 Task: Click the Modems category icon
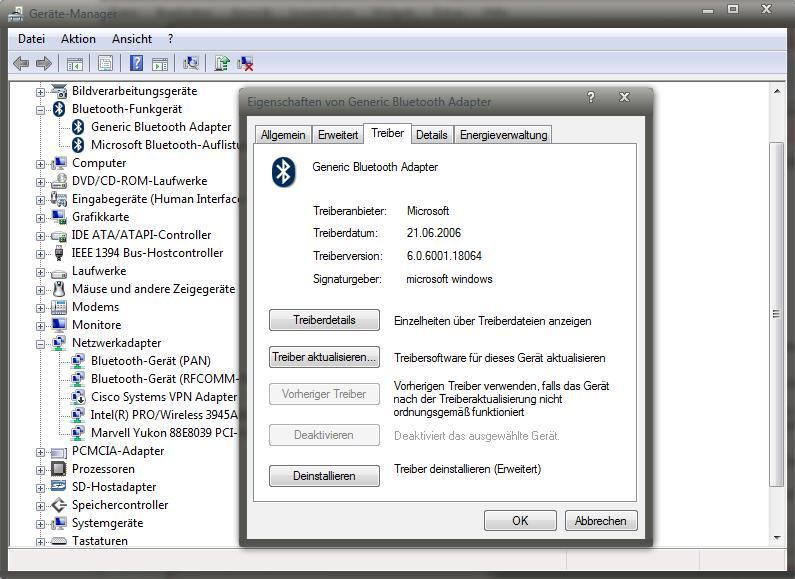click(x=59, y=307)
